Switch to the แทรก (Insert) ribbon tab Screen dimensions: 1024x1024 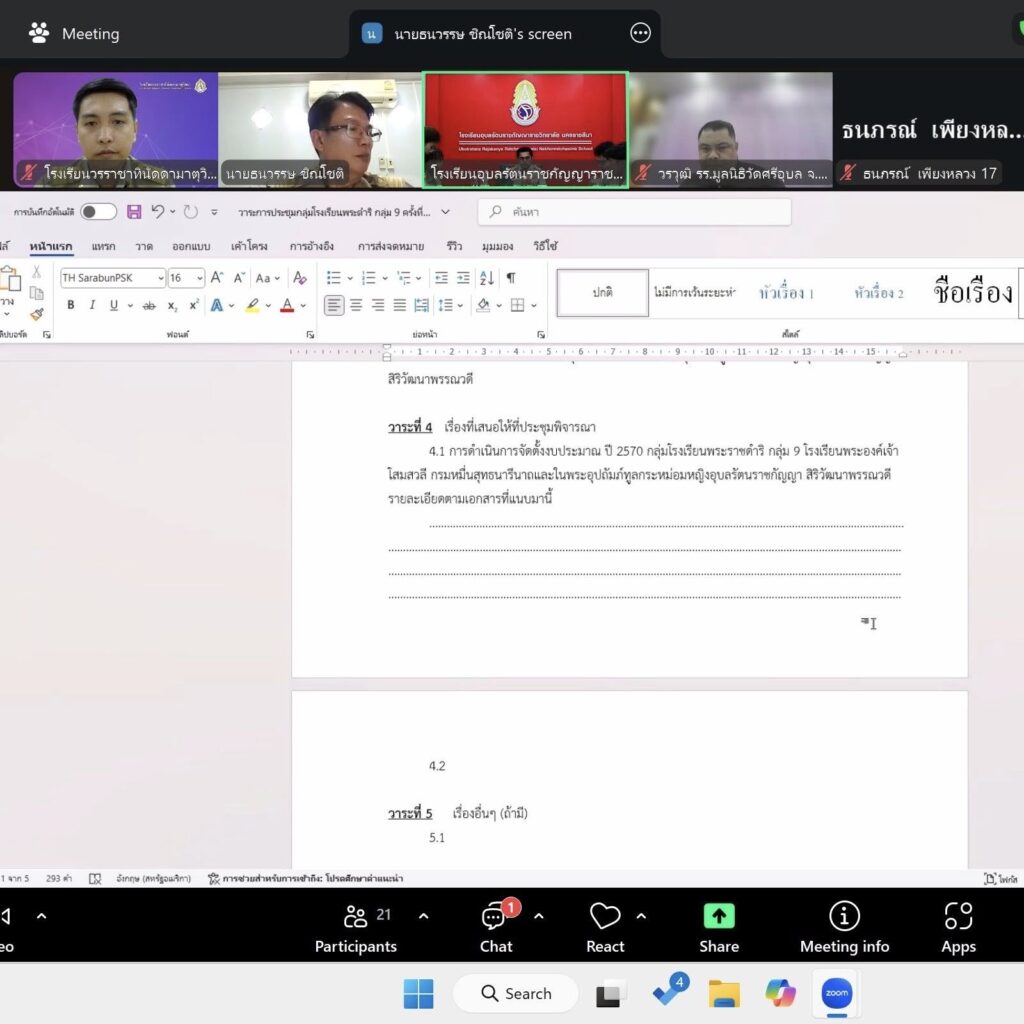coord(103,246)
